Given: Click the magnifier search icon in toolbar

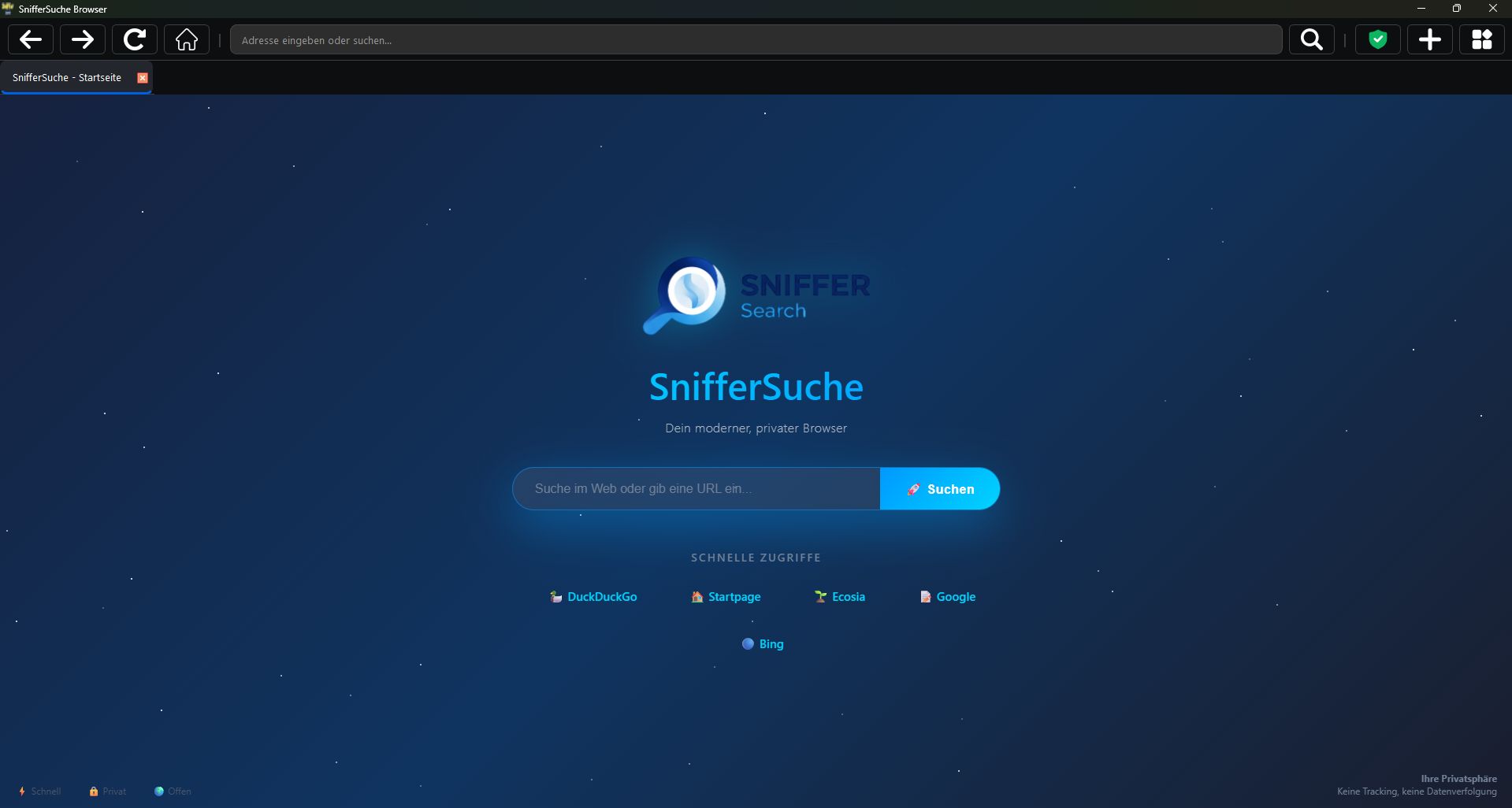Looking at the screenshot, I should click(1311, 39).
